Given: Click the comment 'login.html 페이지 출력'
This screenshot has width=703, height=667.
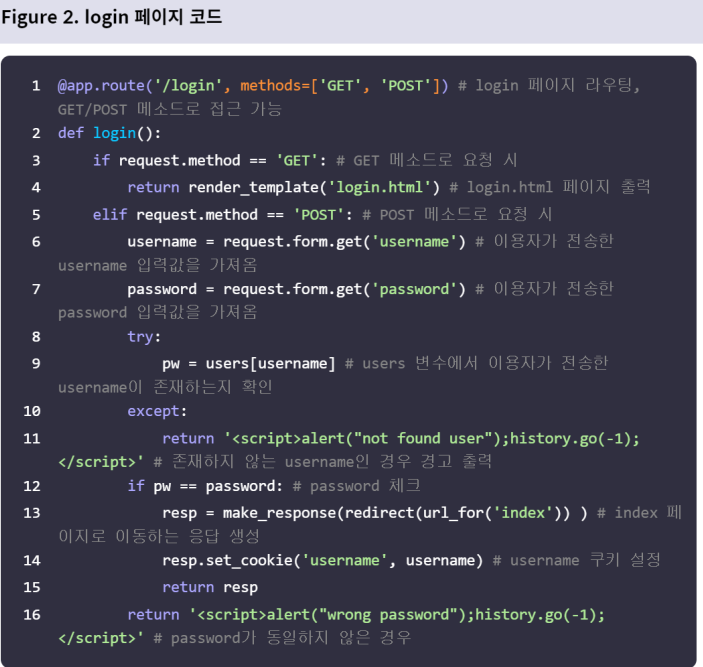Looking at the screenshot, I should [550, 187].
